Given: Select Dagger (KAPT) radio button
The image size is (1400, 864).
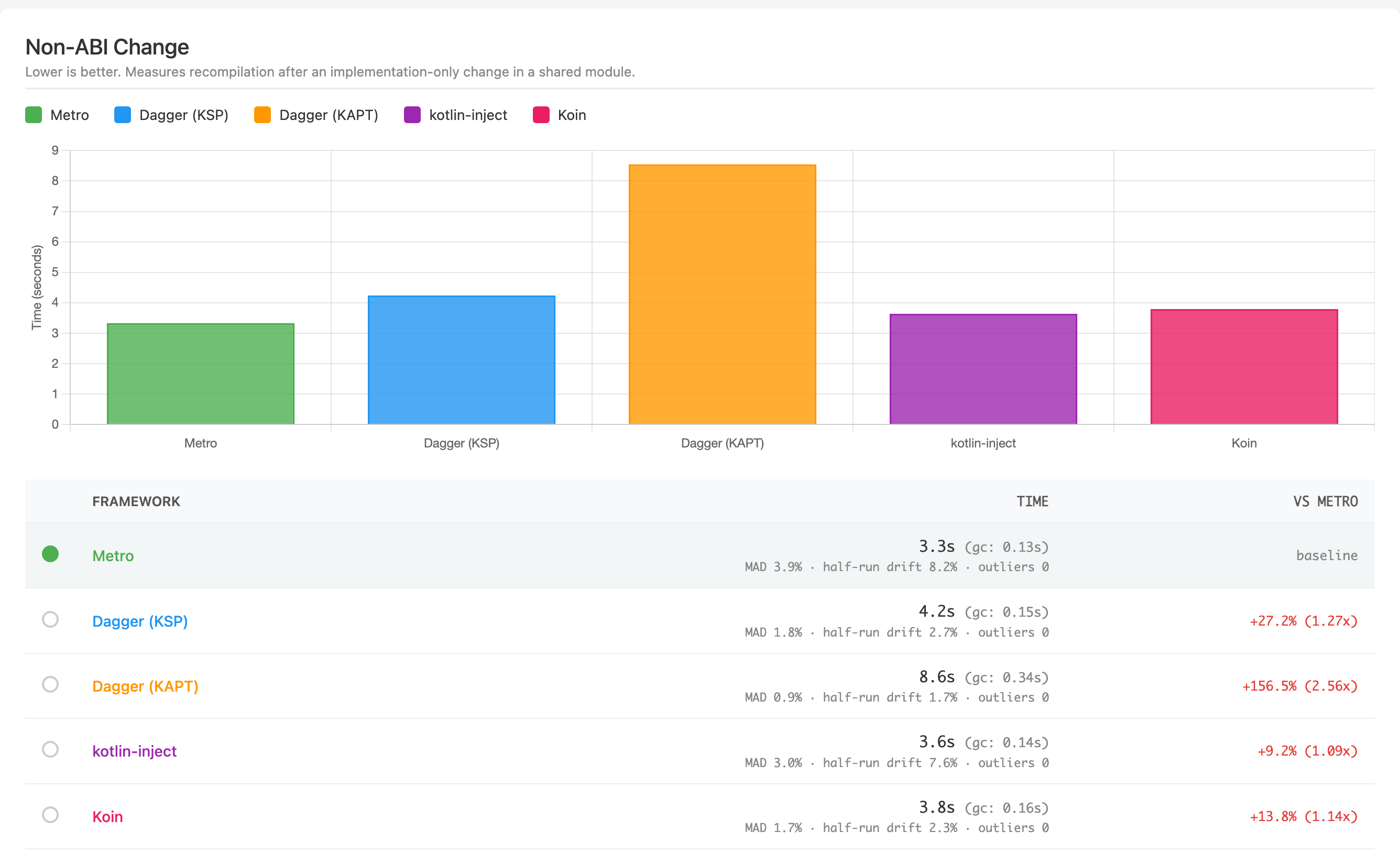Looking at the screenshot, I should tap(50, 685).
